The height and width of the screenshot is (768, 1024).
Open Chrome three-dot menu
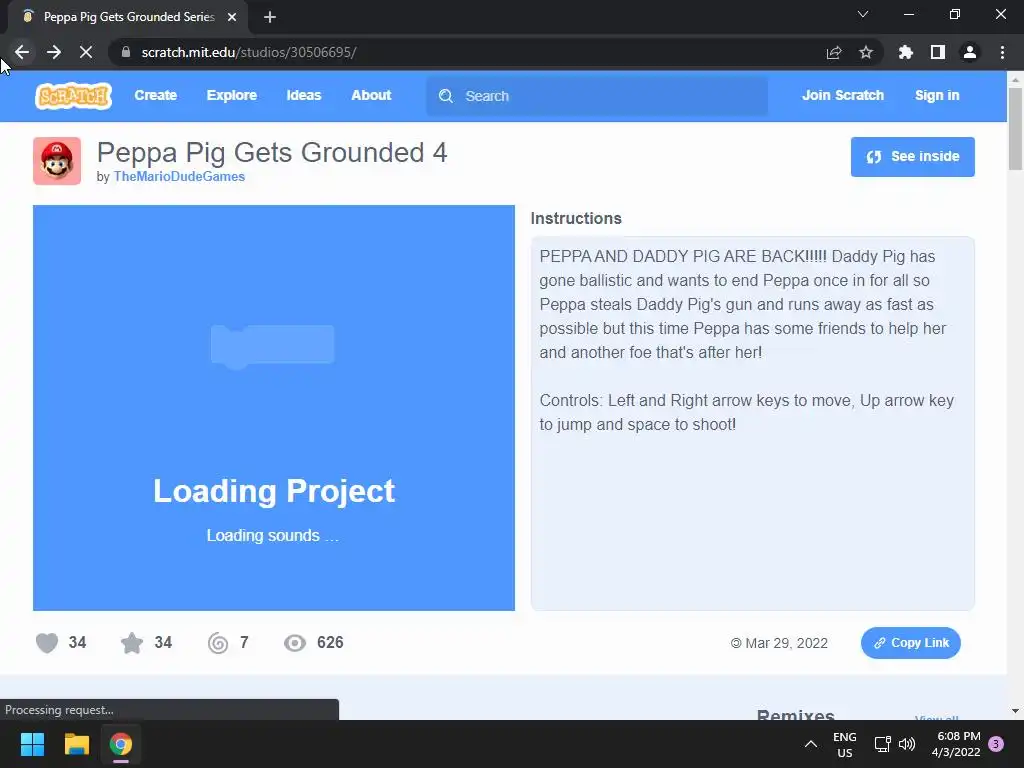click(1002, 52)
